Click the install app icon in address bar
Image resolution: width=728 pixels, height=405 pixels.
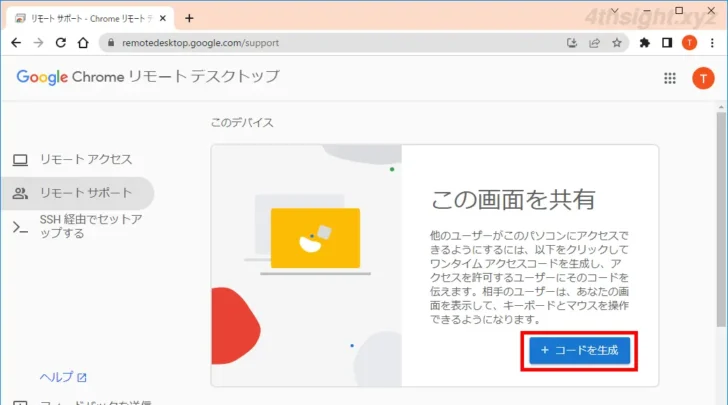point(572,43)
